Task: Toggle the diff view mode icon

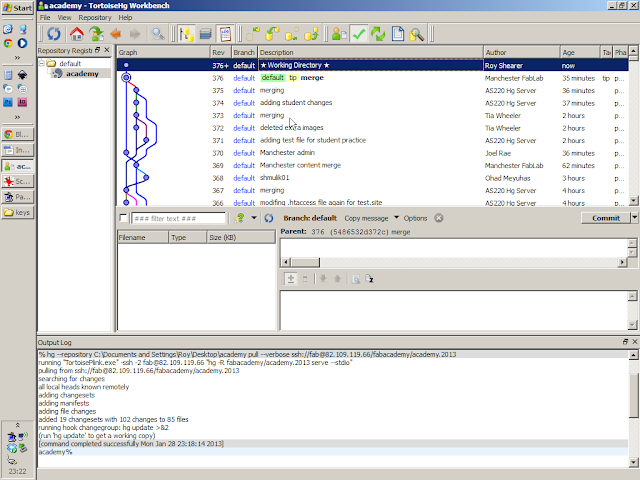Action: coord(291,279)
